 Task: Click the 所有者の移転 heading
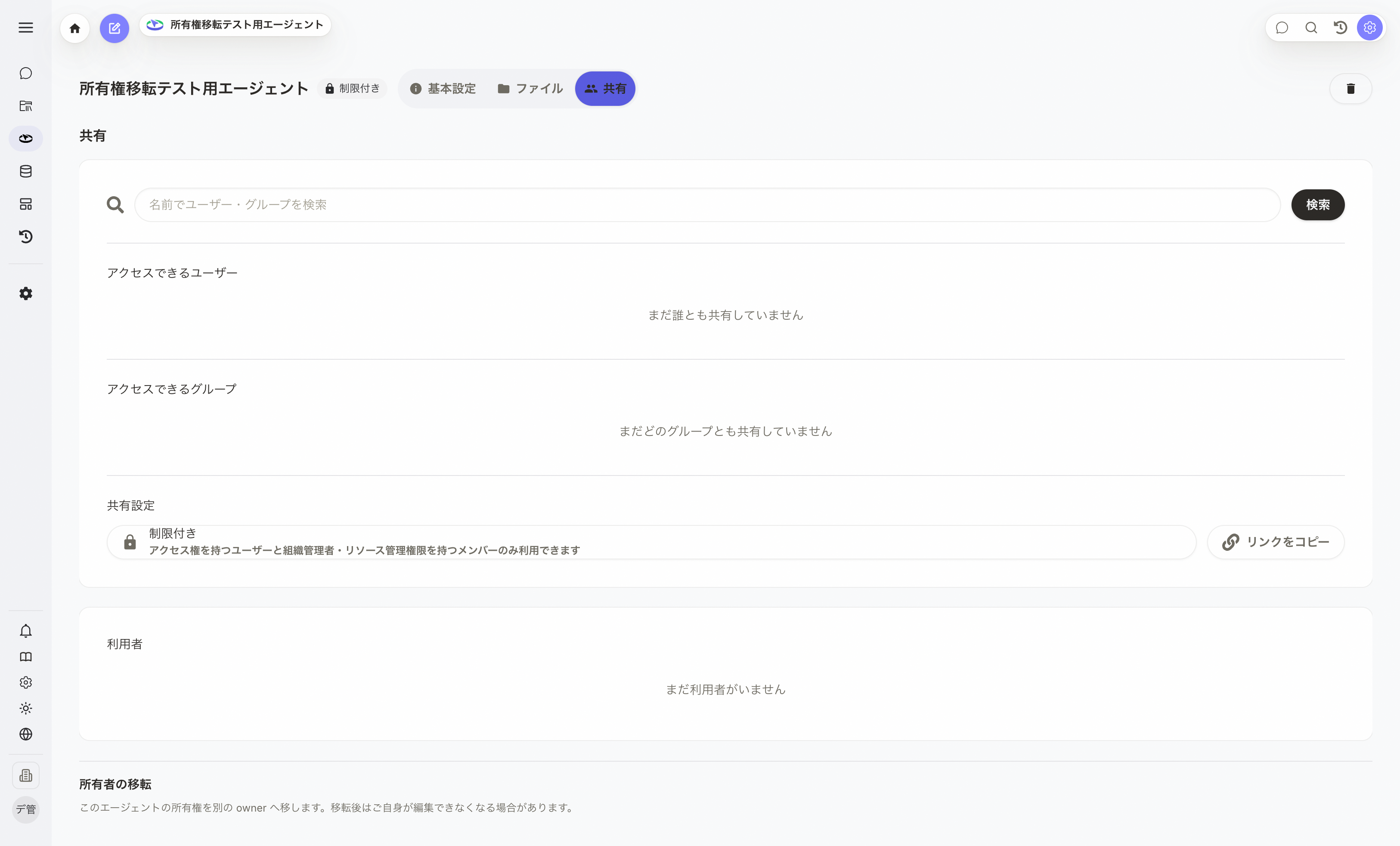(115, 784)
